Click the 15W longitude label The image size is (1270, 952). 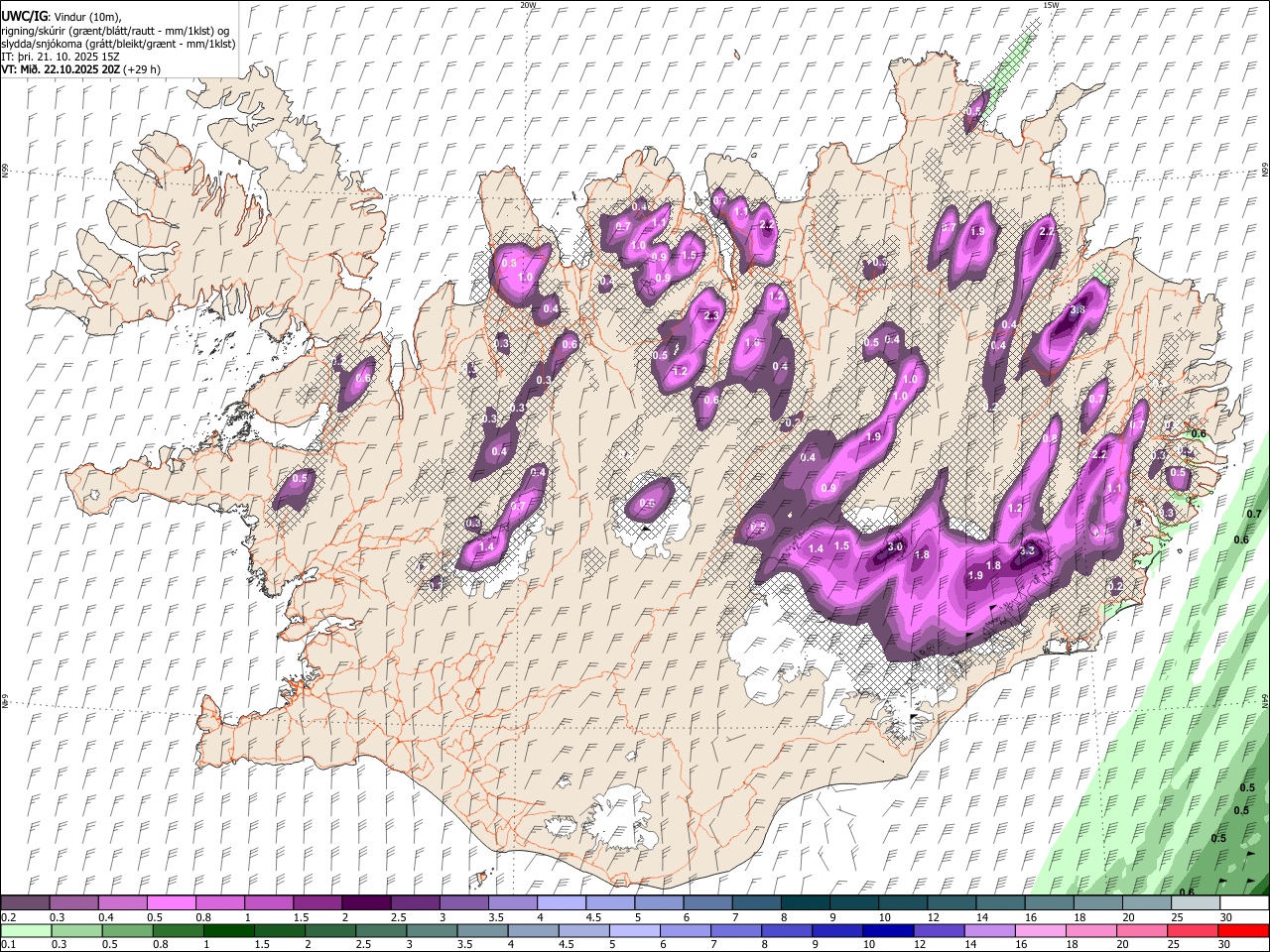click(1051, 5)
